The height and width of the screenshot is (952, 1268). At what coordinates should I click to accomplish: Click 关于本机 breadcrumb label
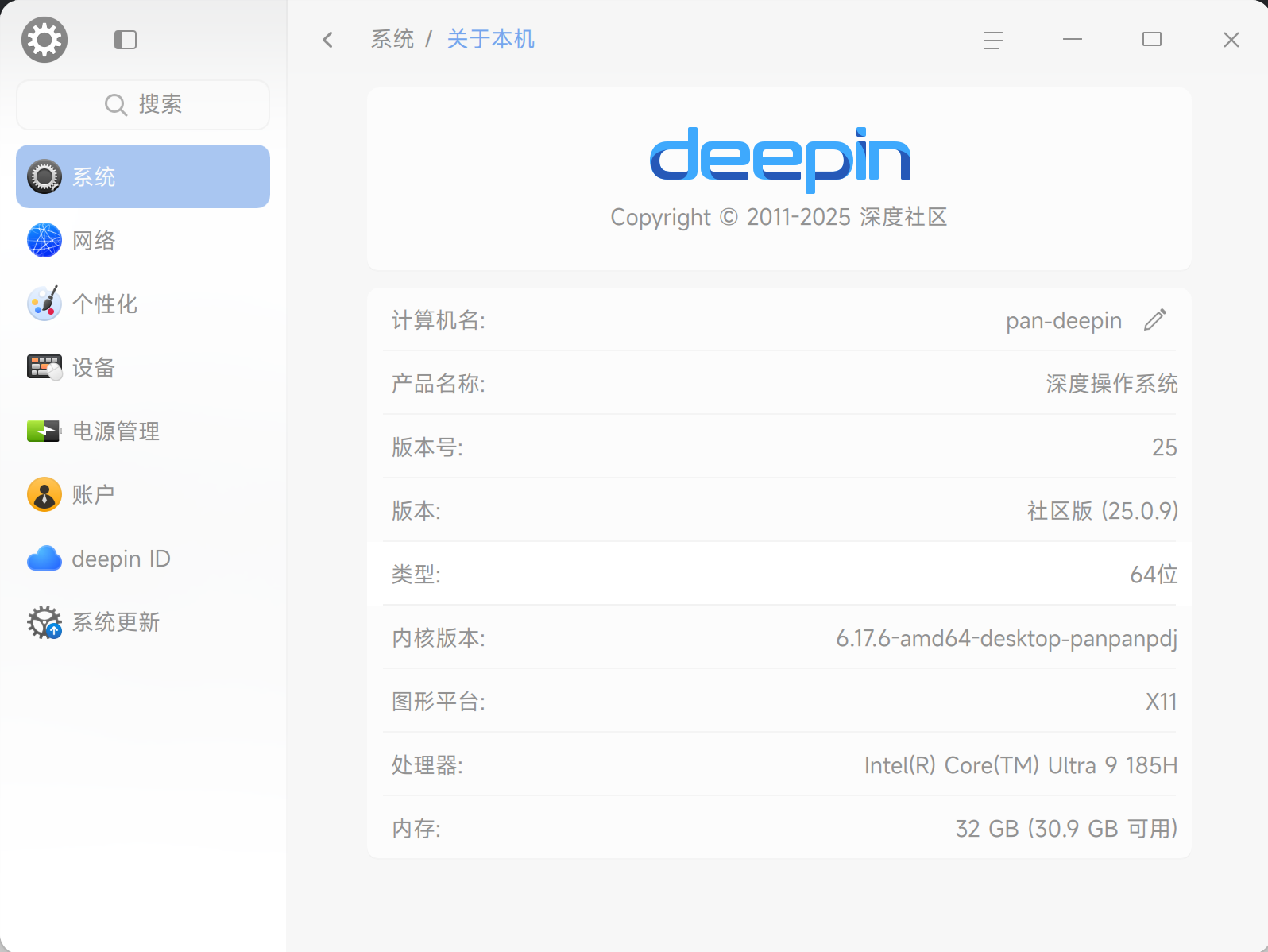coord(490,39)
